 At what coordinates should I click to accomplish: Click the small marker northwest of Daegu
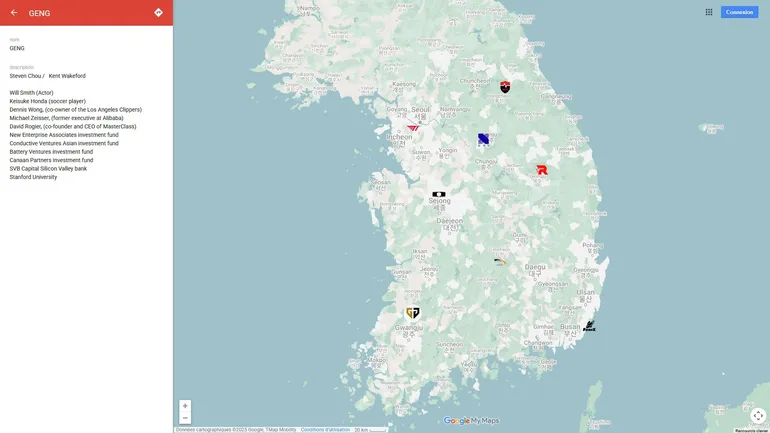(x=499, y=261)
